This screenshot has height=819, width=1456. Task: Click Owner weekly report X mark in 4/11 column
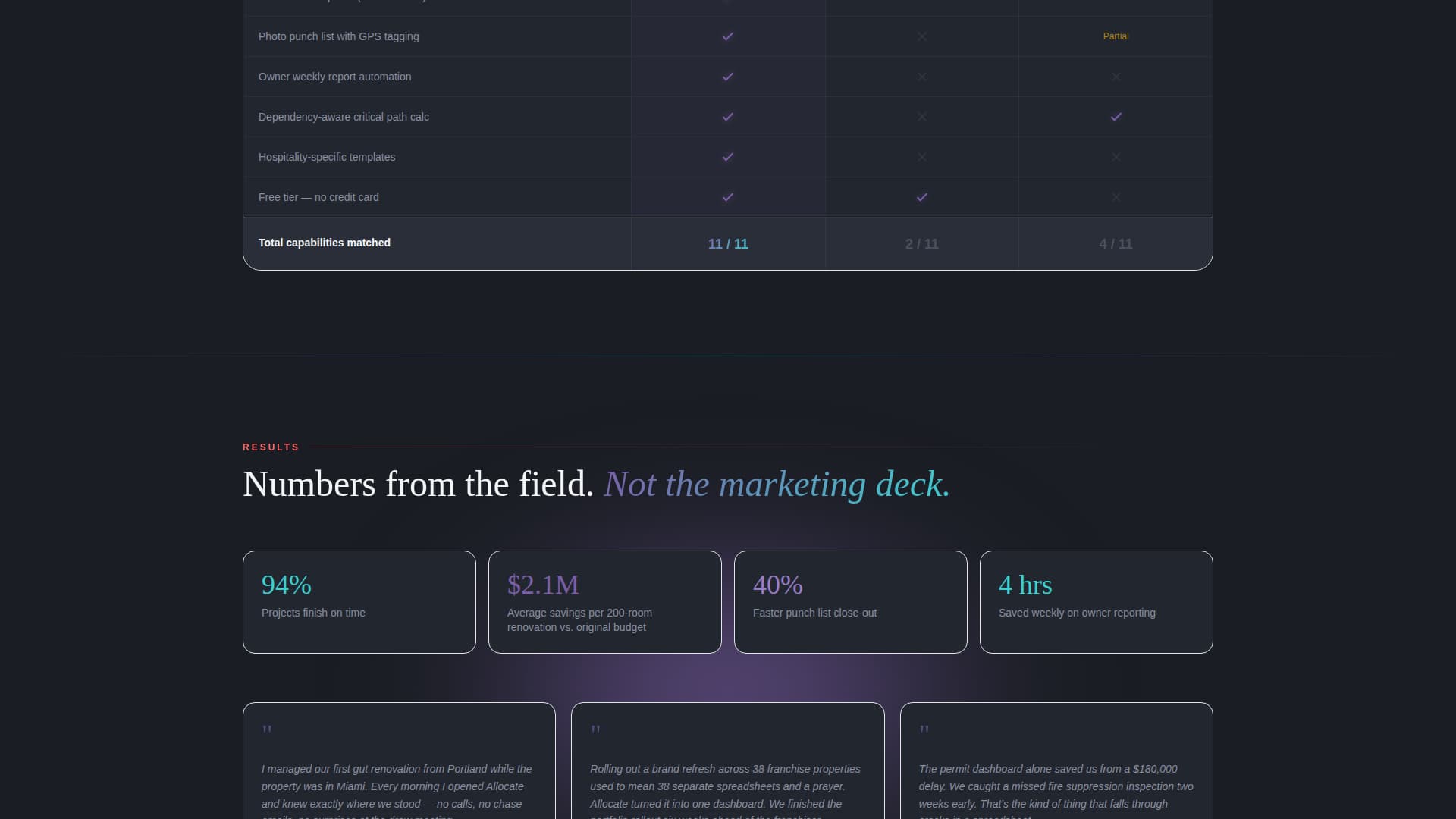pos(1116,77)
